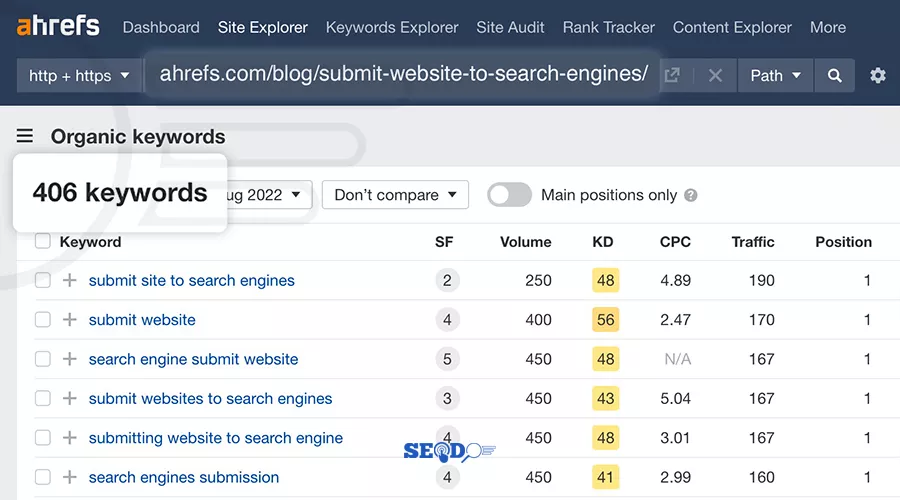Open Content Explorer

click(x=732, y=27)
